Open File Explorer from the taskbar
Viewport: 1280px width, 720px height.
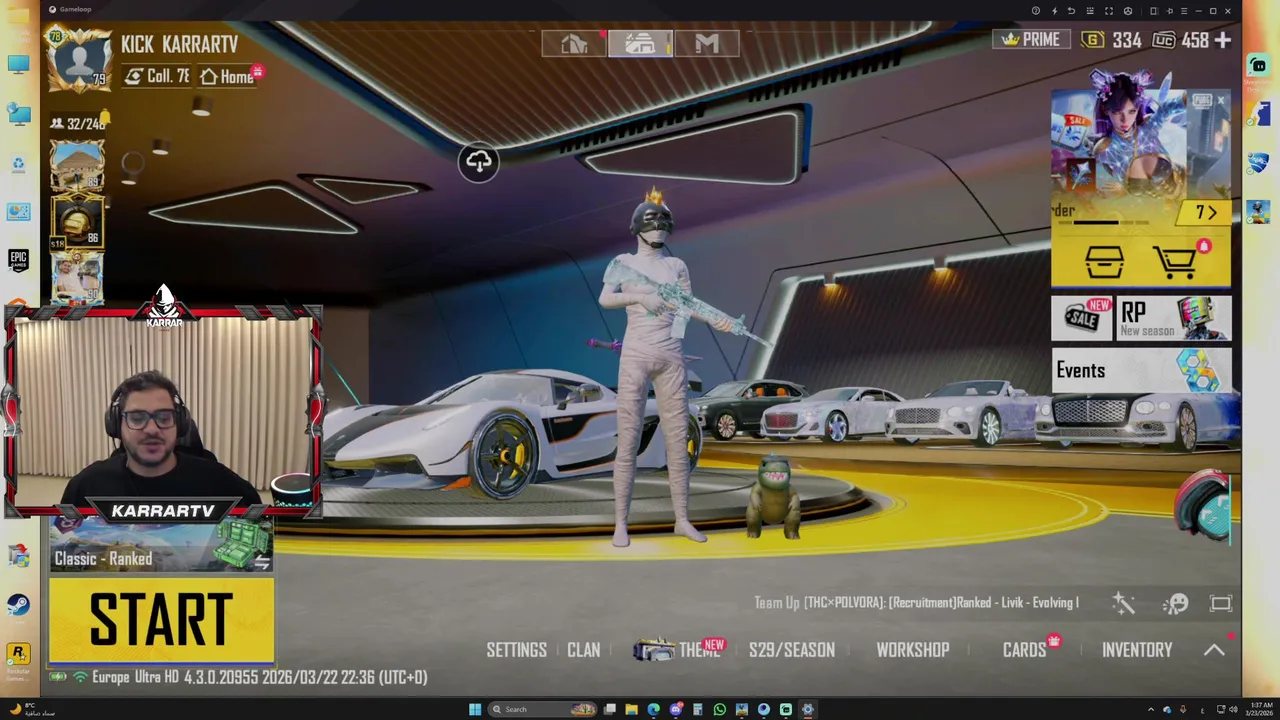[631, 709]
